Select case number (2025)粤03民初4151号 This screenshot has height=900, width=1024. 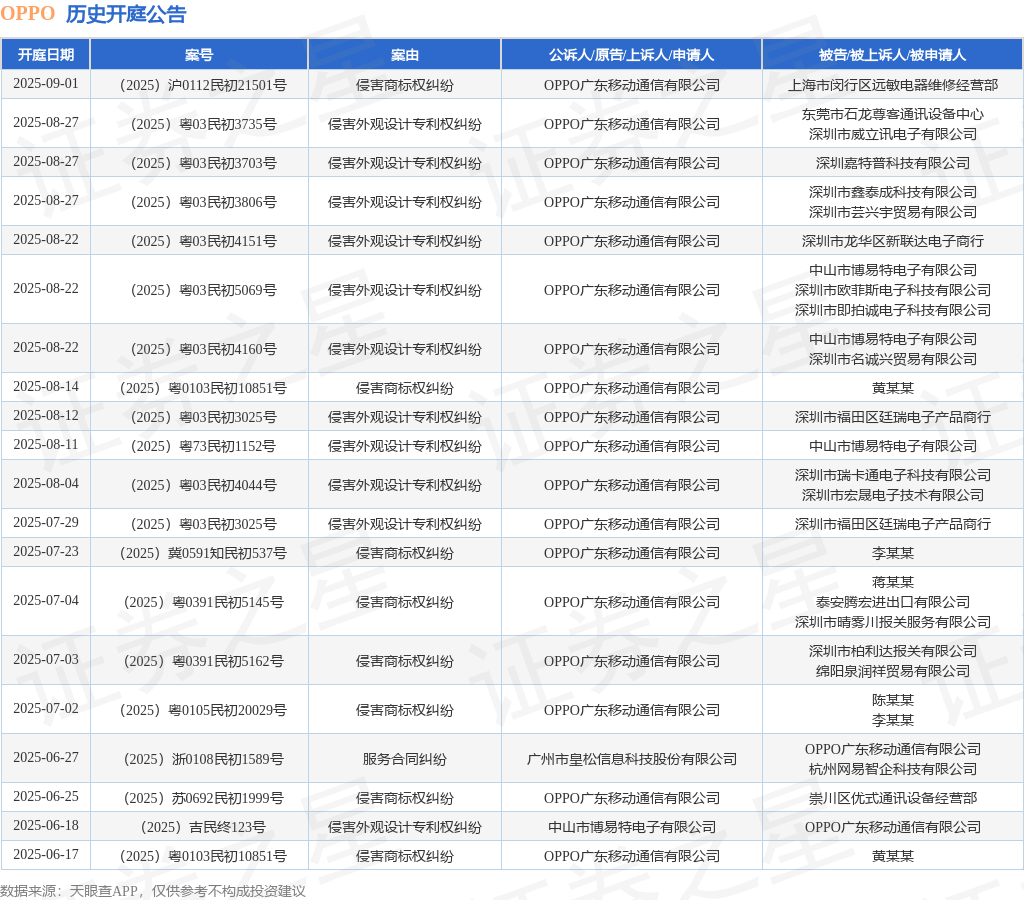pyautogui.click(x=203, y=241)
